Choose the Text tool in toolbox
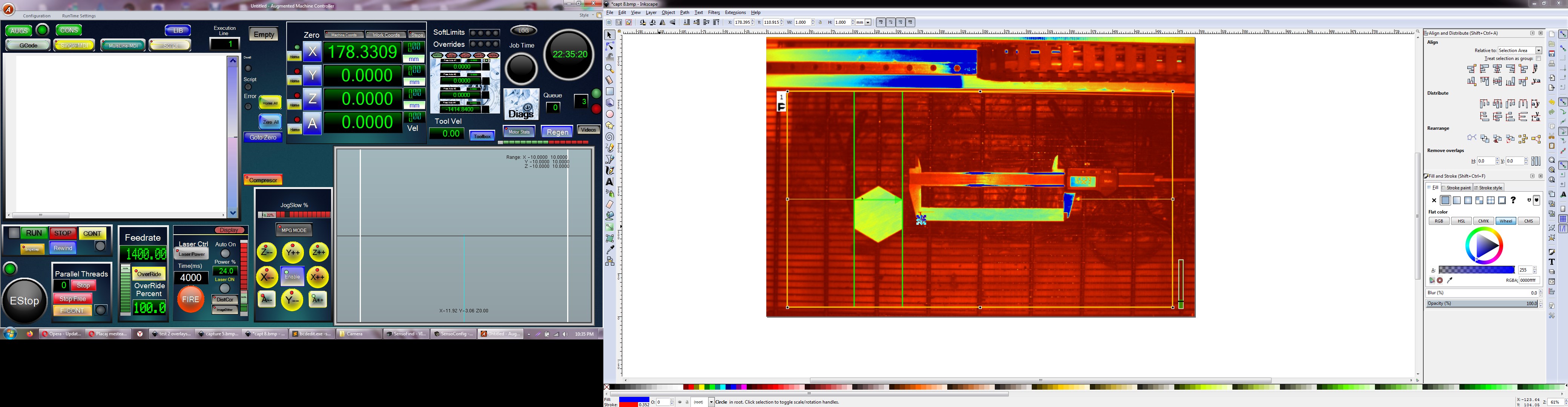 609,181
